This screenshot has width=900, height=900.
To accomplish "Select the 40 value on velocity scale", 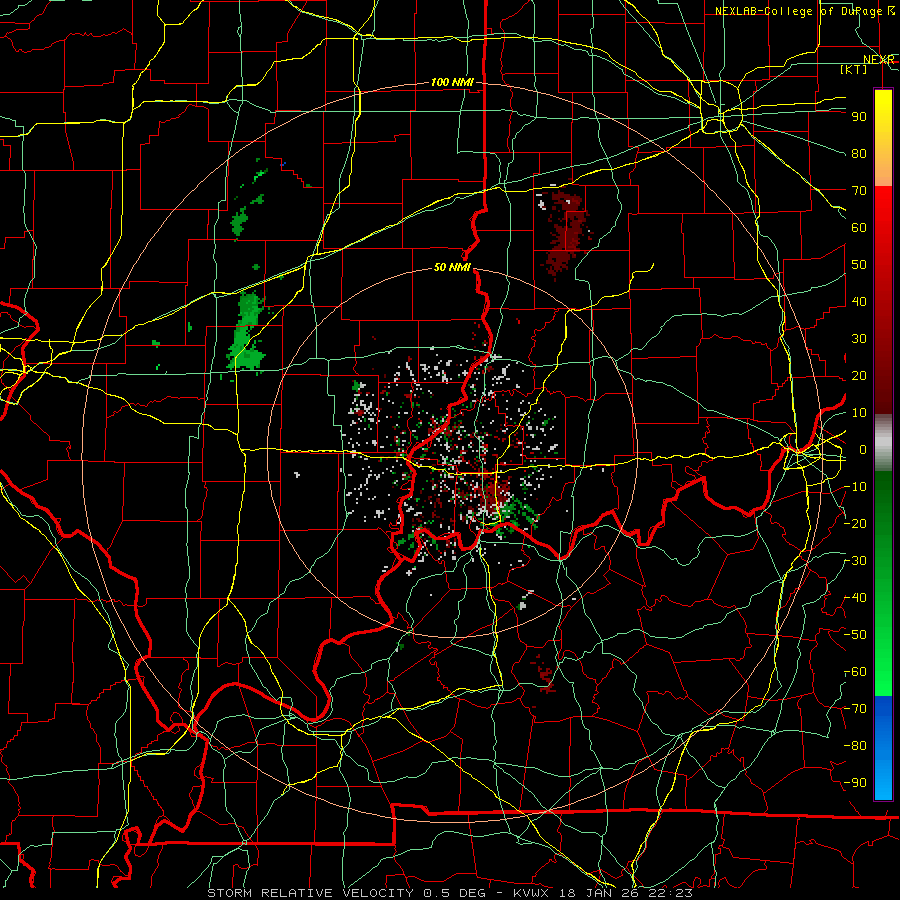I will tap(859, 301).
